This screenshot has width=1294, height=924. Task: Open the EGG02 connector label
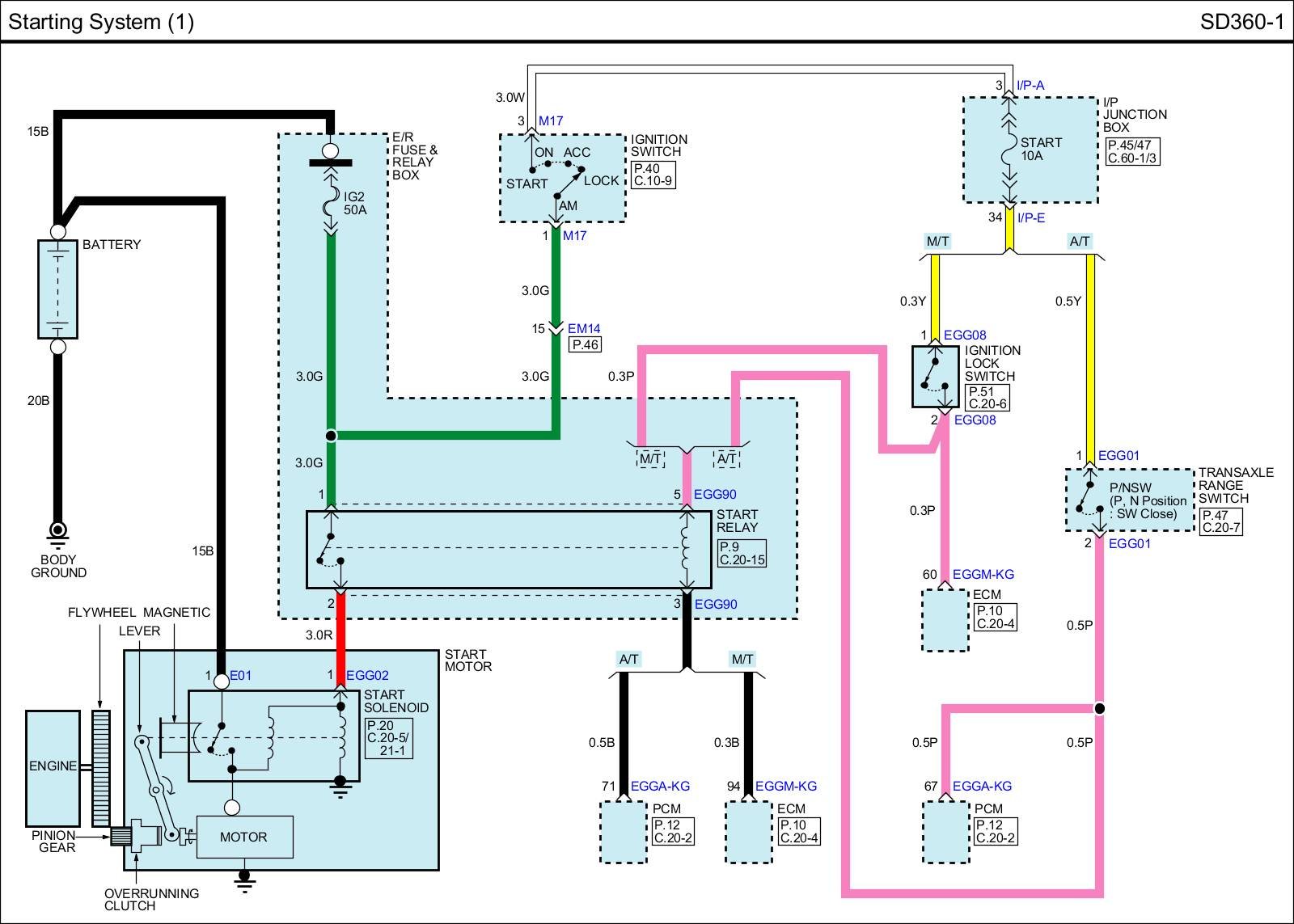click(367, 675)
